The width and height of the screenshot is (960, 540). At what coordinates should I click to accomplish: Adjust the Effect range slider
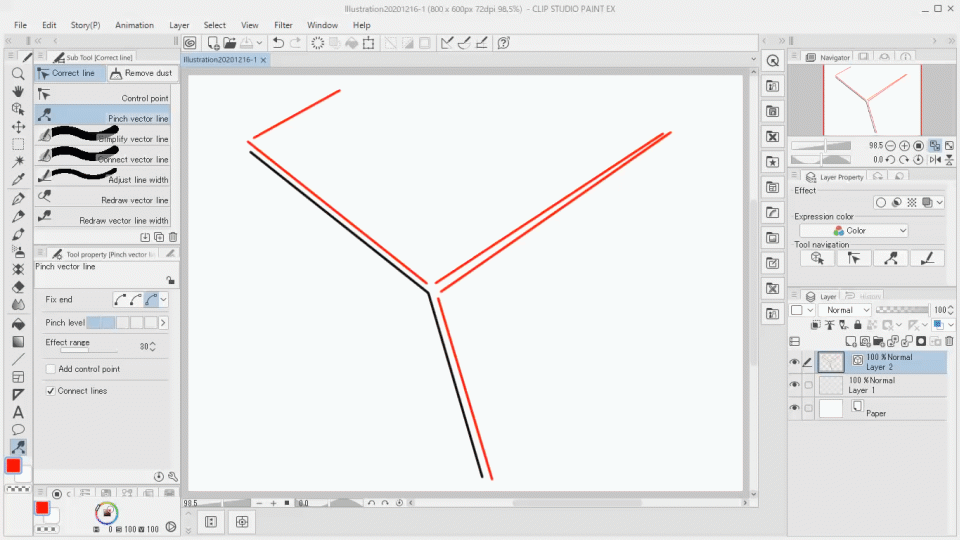click(x=89, y=350)
